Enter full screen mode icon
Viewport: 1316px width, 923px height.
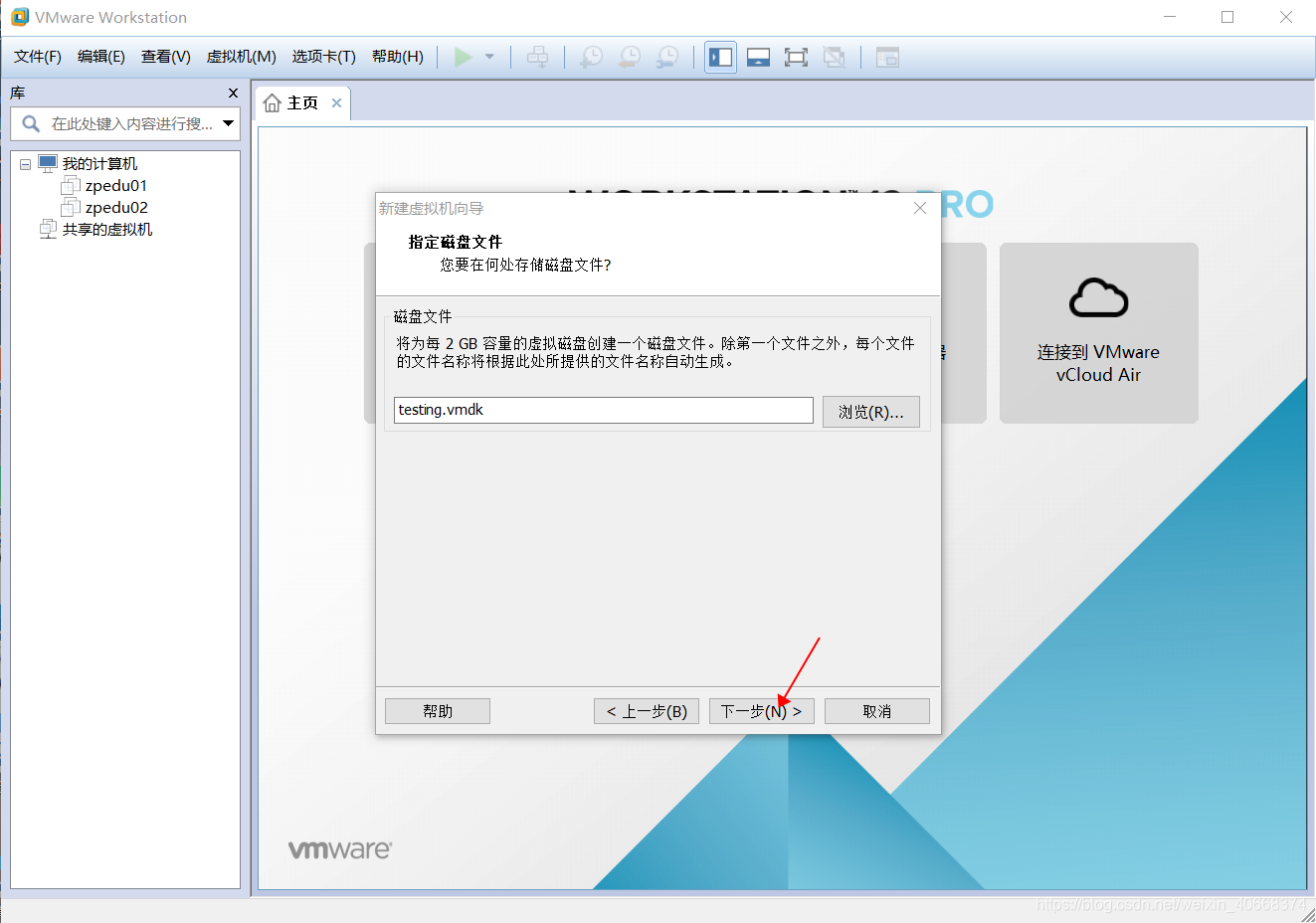point(796,57)
